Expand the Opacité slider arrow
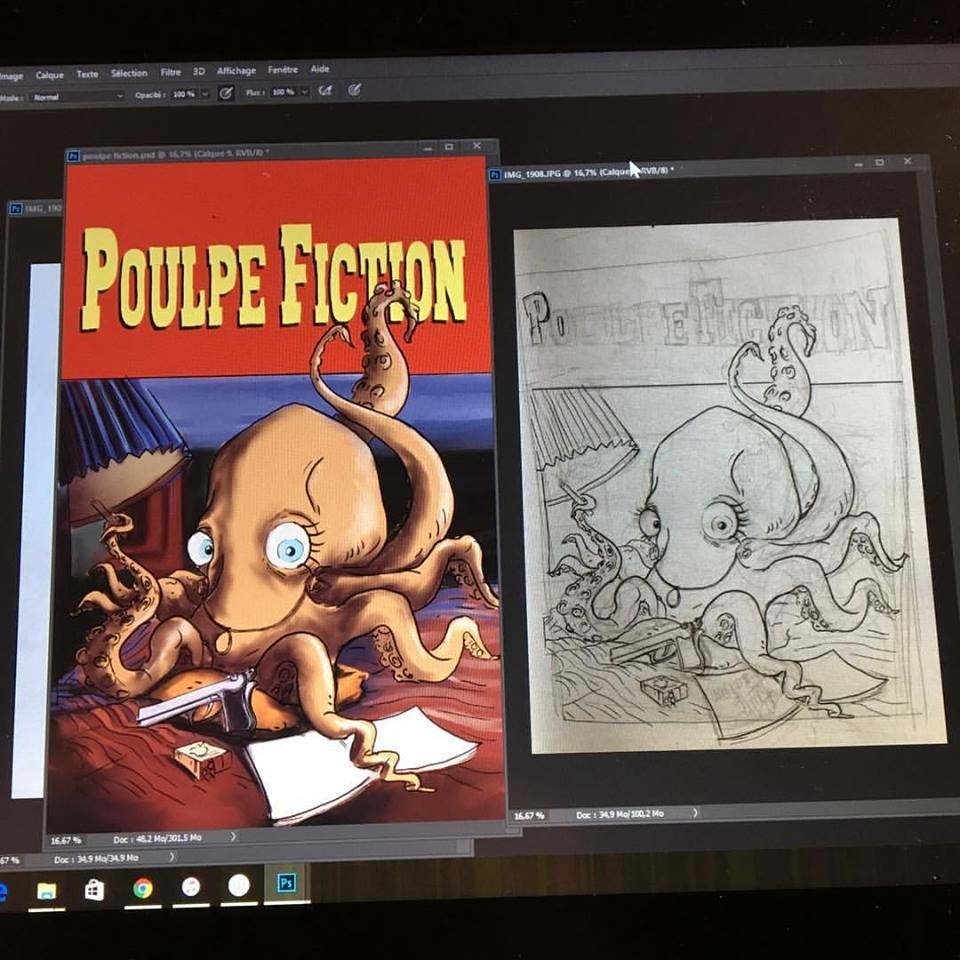 click(x=205, y=94)
